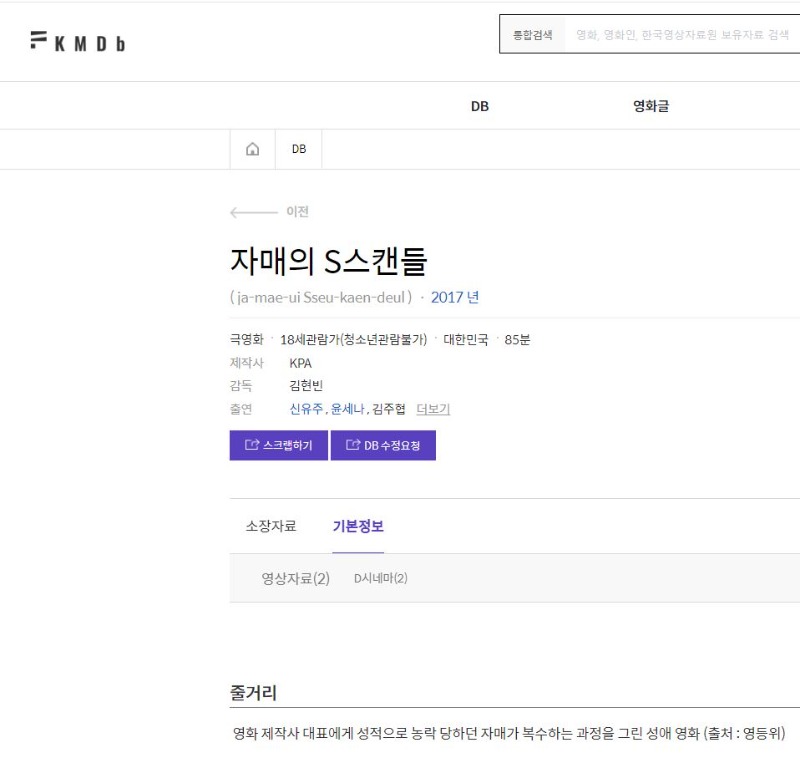Open actor 윤세나's page
The image size is (800, 758).
pyautogui.click(x=347, y=409)
